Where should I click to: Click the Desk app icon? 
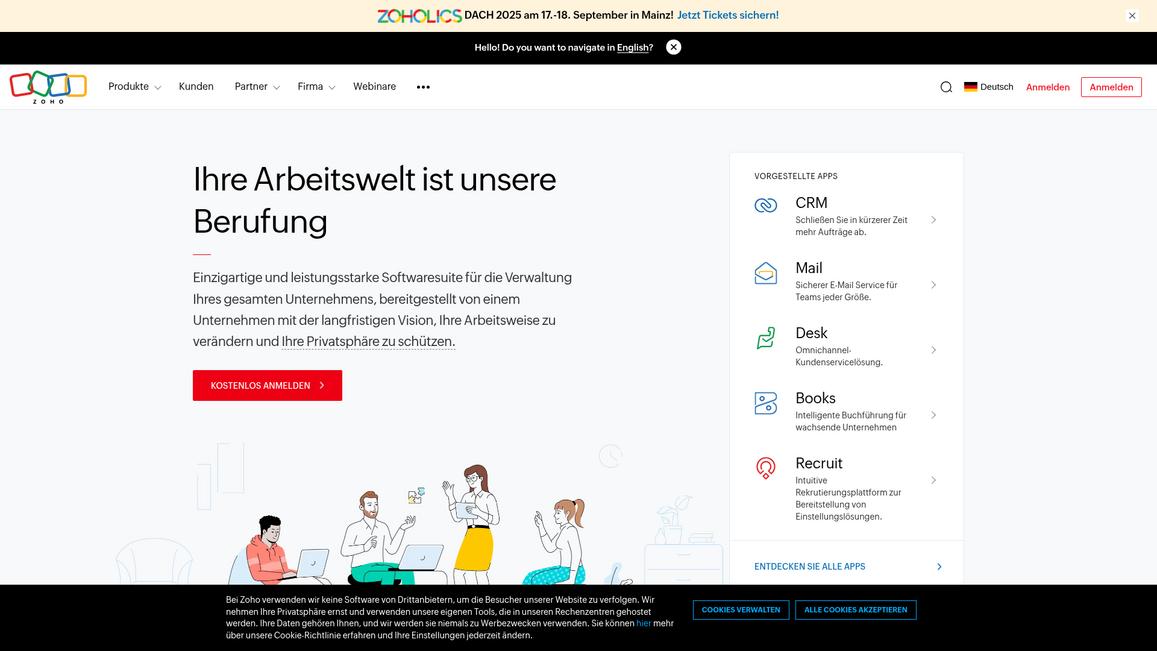[x=765, y=338]
